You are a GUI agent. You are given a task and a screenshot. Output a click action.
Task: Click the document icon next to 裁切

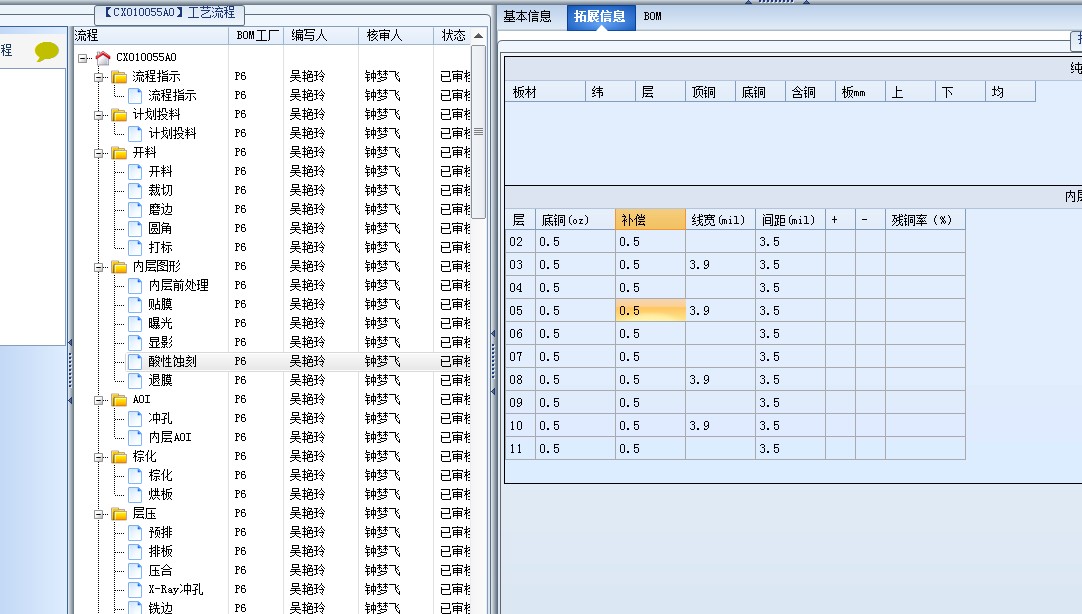coord(135,190)
